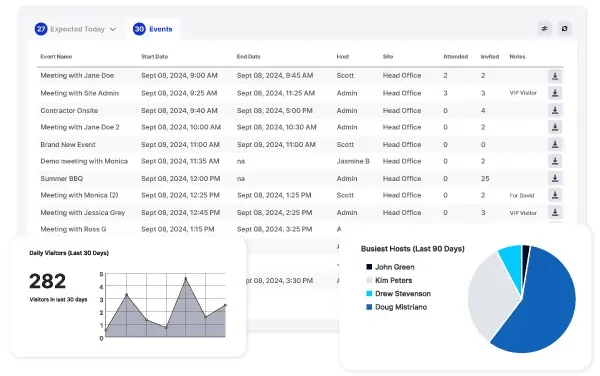This screenshot has height=376, width=600.
Task: Sort by Invited column header
Action: [x=490, y=57]
